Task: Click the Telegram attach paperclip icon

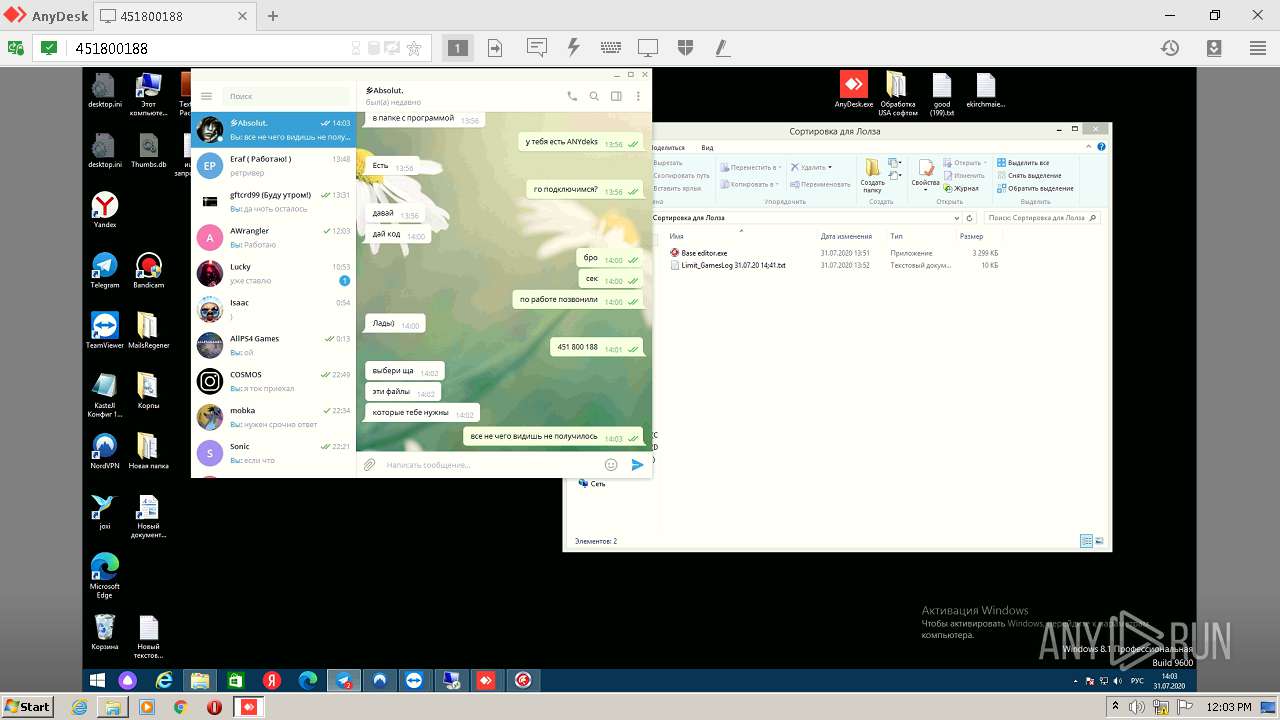Action: (x=369, y=465)
